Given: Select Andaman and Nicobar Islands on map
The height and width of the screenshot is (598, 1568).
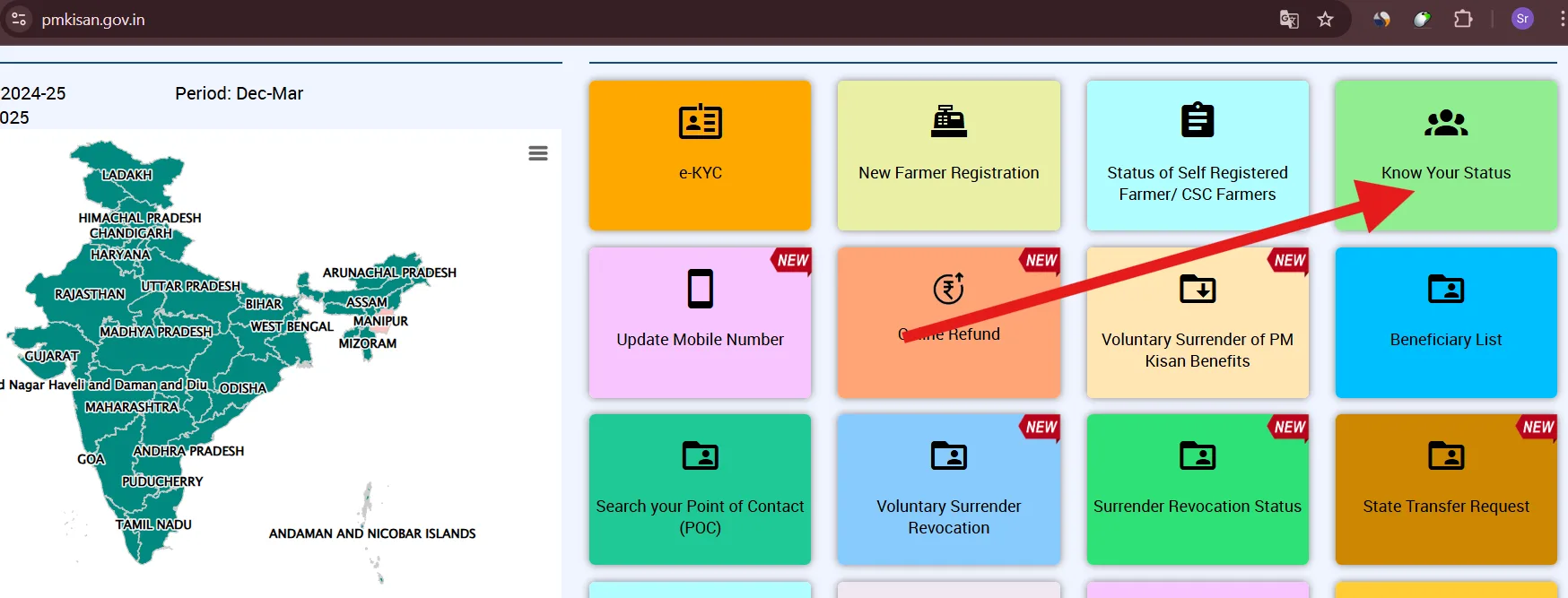Looking at the screenshot, I should 372,533.
